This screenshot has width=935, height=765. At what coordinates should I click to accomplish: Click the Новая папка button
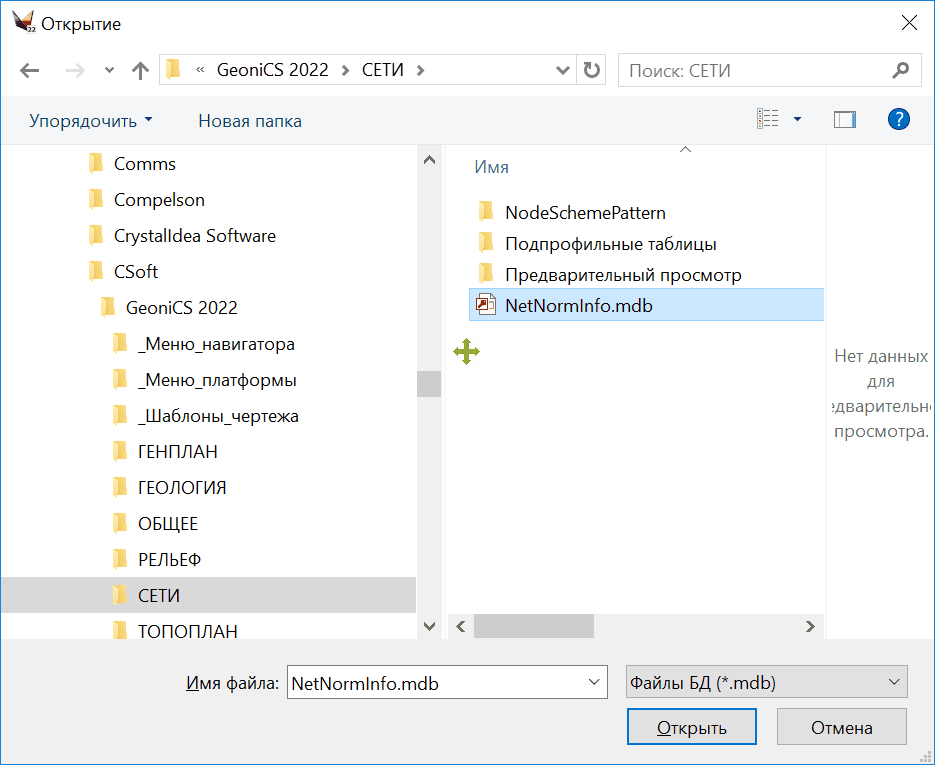[x=250, y=121]
